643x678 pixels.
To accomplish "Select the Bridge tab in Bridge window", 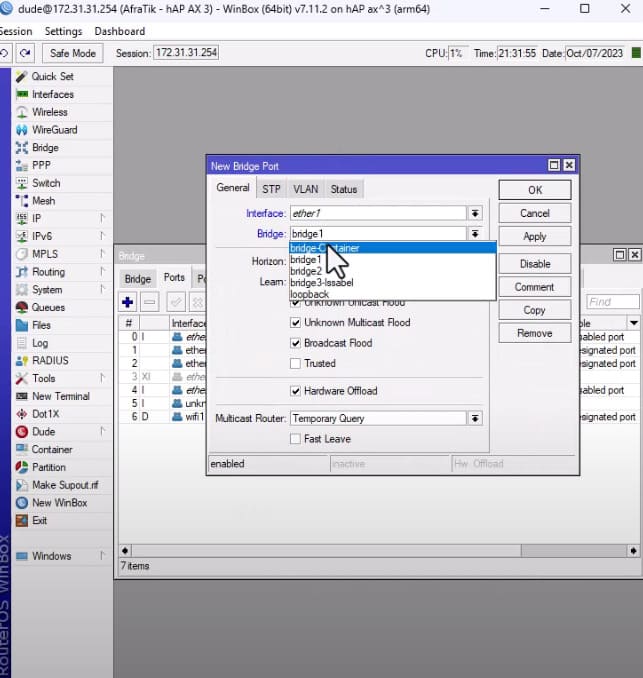I will (138, 279).
